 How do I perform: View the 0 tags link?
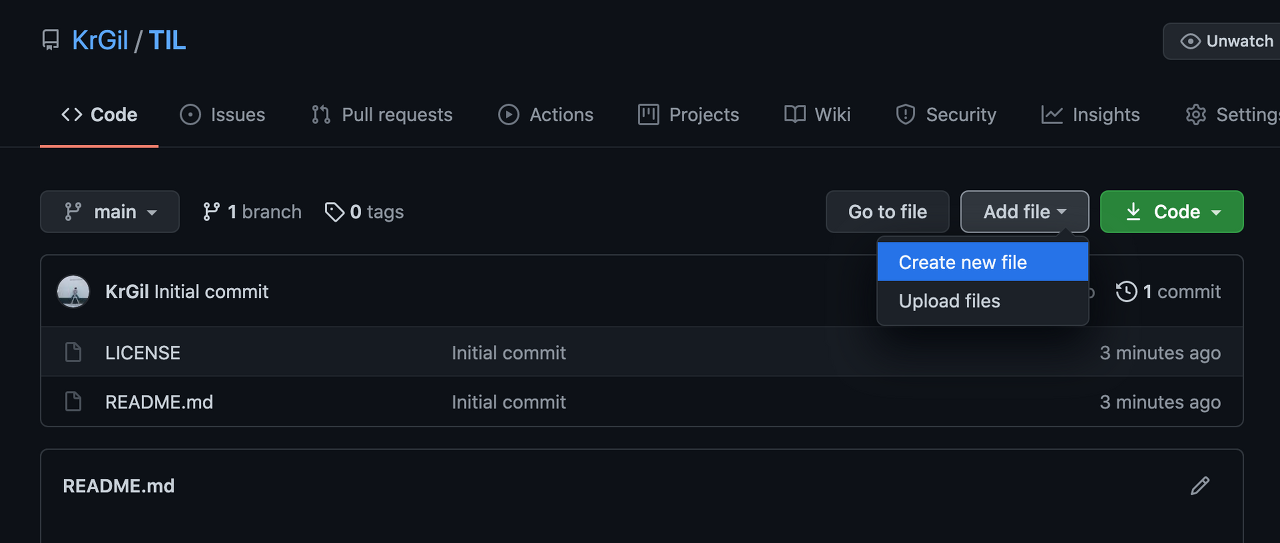365,212
